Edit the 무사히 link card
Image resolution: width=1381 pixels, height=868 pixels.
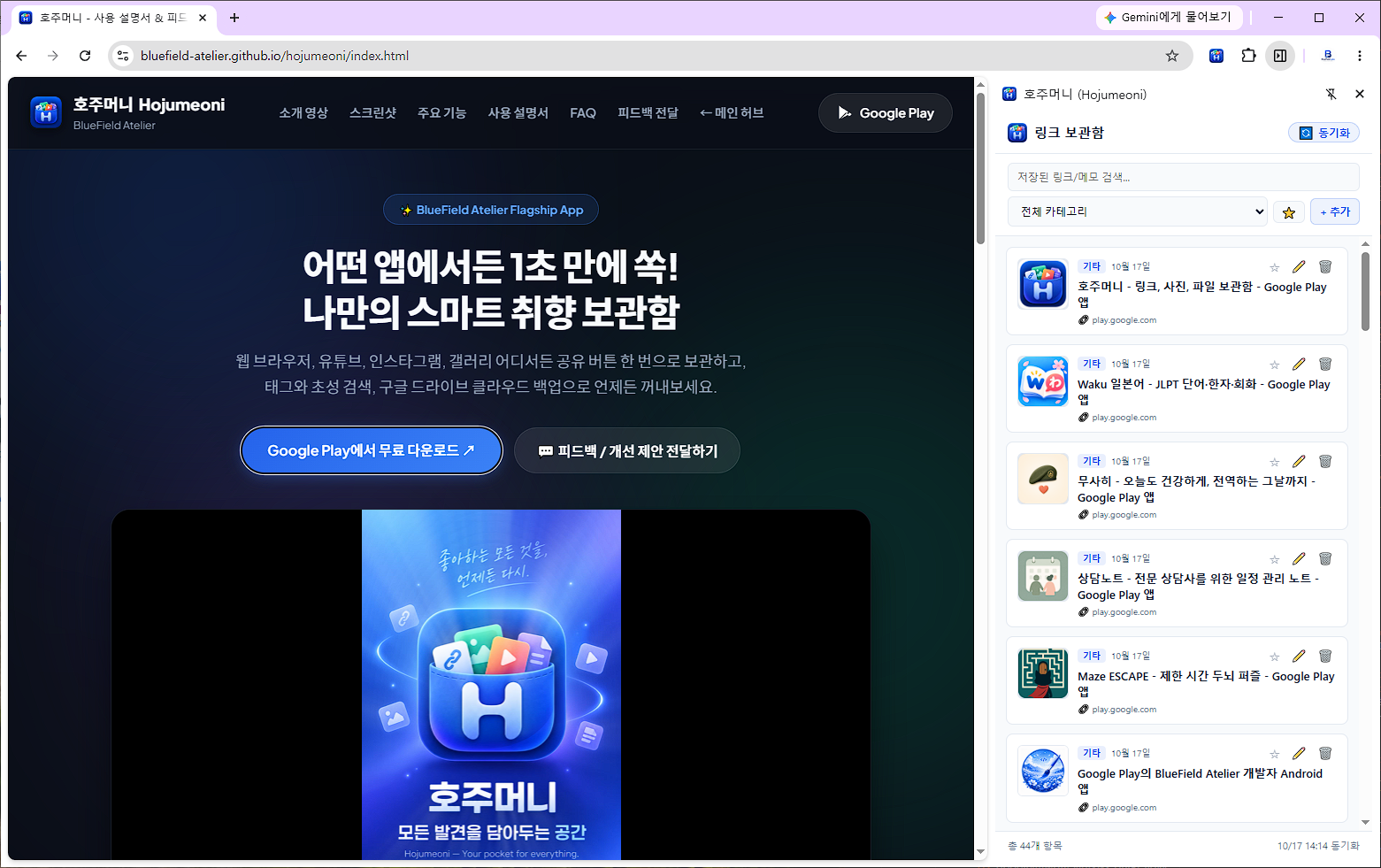1299,461
